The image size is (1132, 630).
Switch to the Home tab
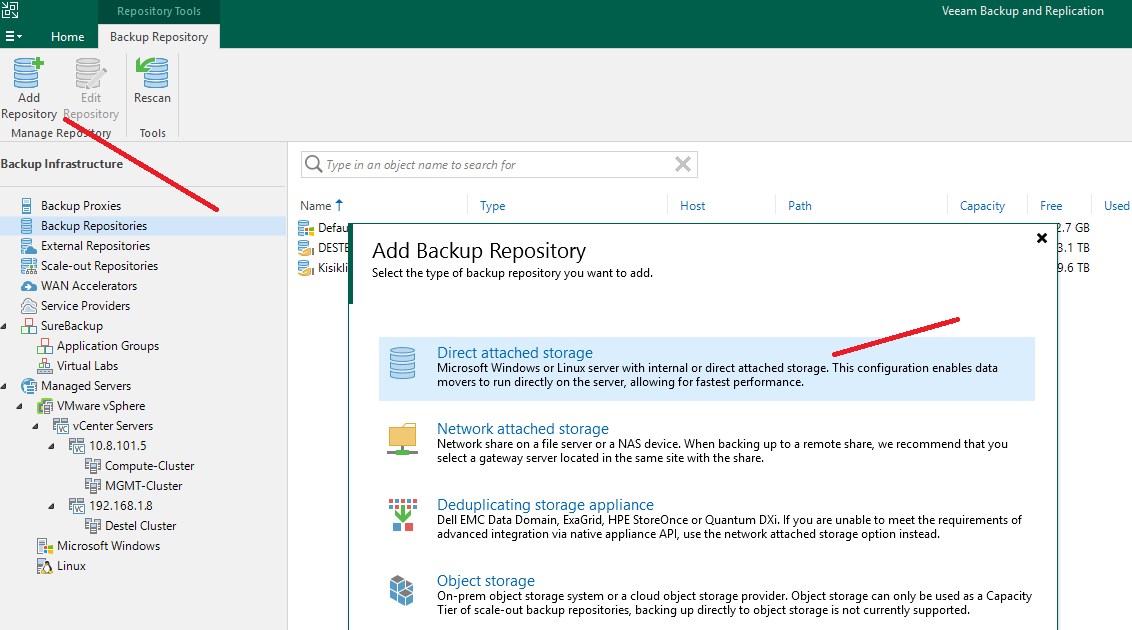click(67, 36)
